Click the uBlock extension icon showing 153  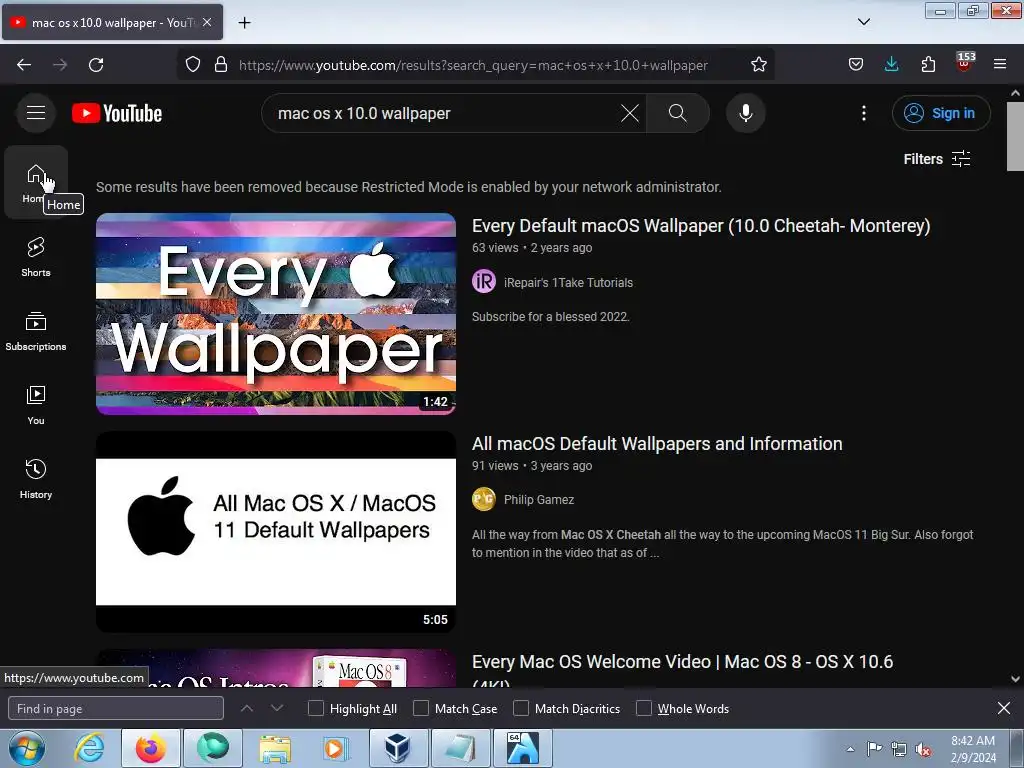pyautogui.click(x=964, y=63)
